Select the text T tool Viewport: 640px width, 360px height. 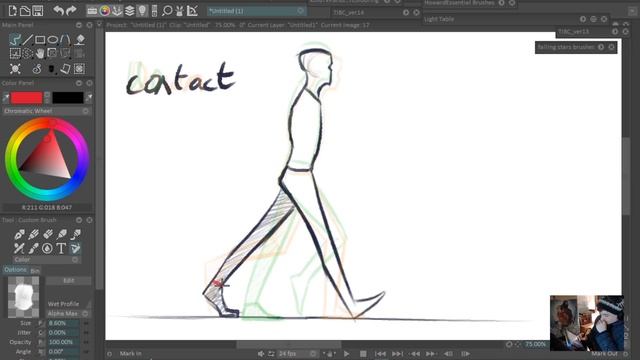tap(61, 248)
